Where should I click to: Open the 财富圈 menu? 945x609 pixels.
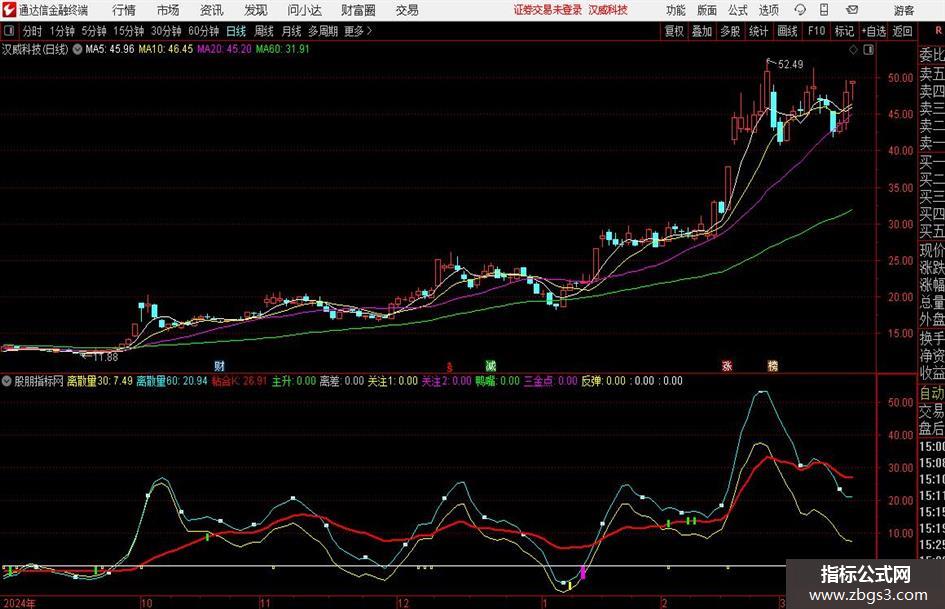tap(358, 10)
